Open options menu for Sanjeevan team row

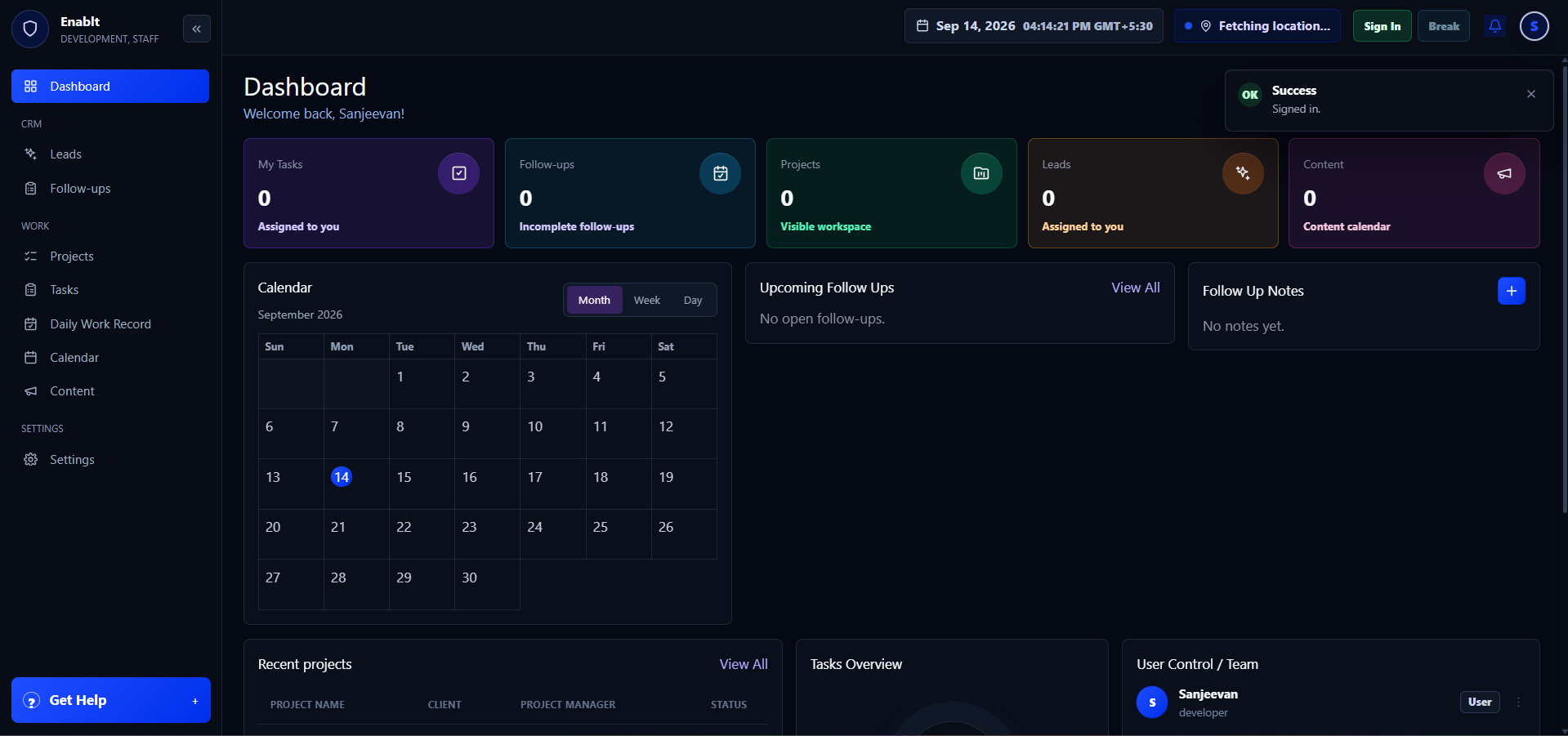click(x=1519, y=702)
